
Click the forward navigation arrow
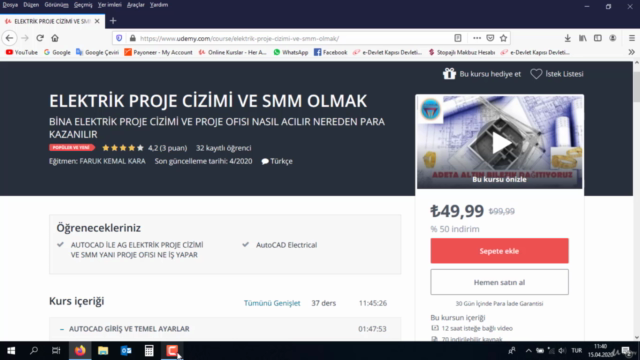25,38
